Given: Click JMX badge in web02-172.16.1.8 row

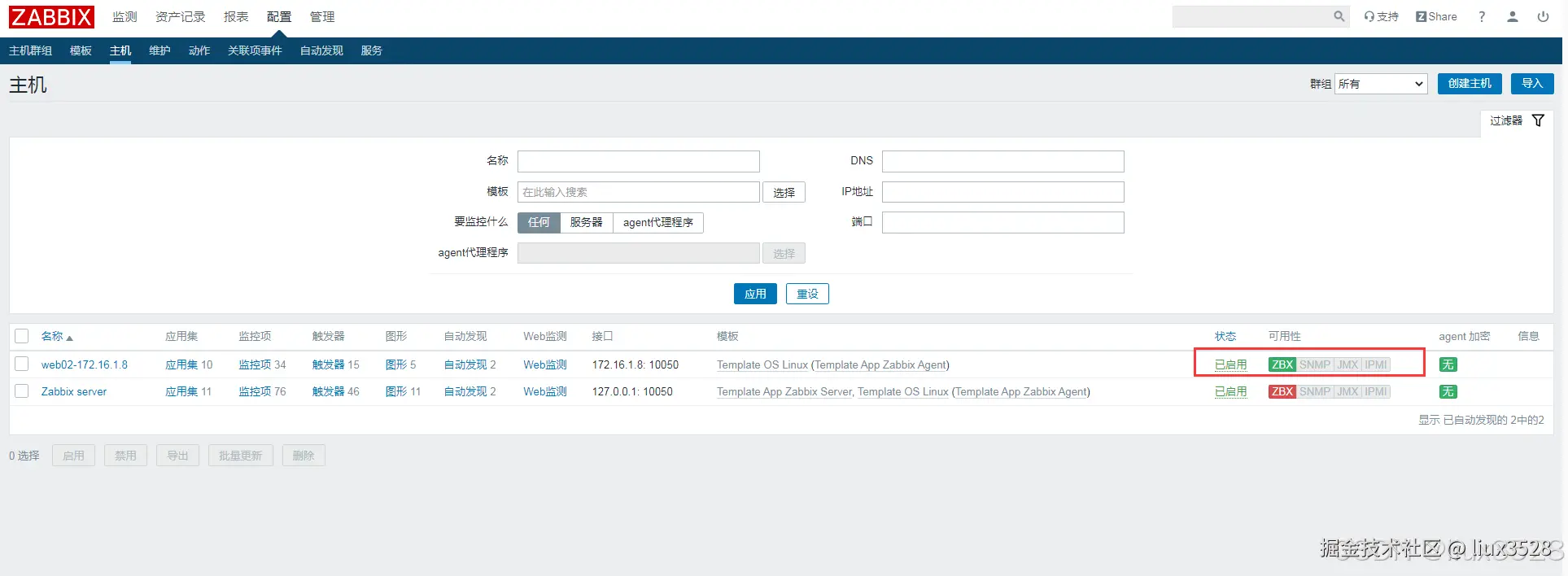Looking at the screenshot, I should pyautogui.click(x=1347, y=364).
